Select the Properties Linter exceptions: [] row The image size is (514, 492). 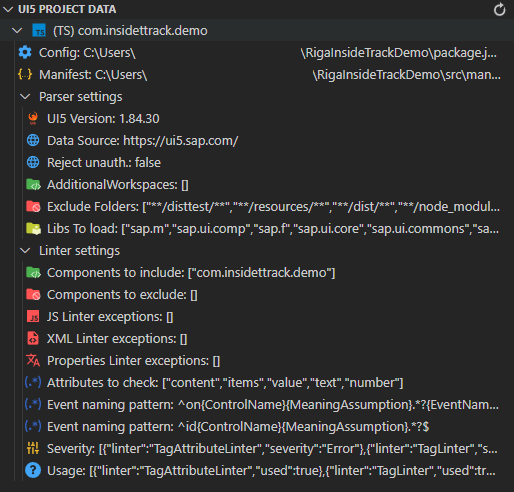[x=257, y=361]
